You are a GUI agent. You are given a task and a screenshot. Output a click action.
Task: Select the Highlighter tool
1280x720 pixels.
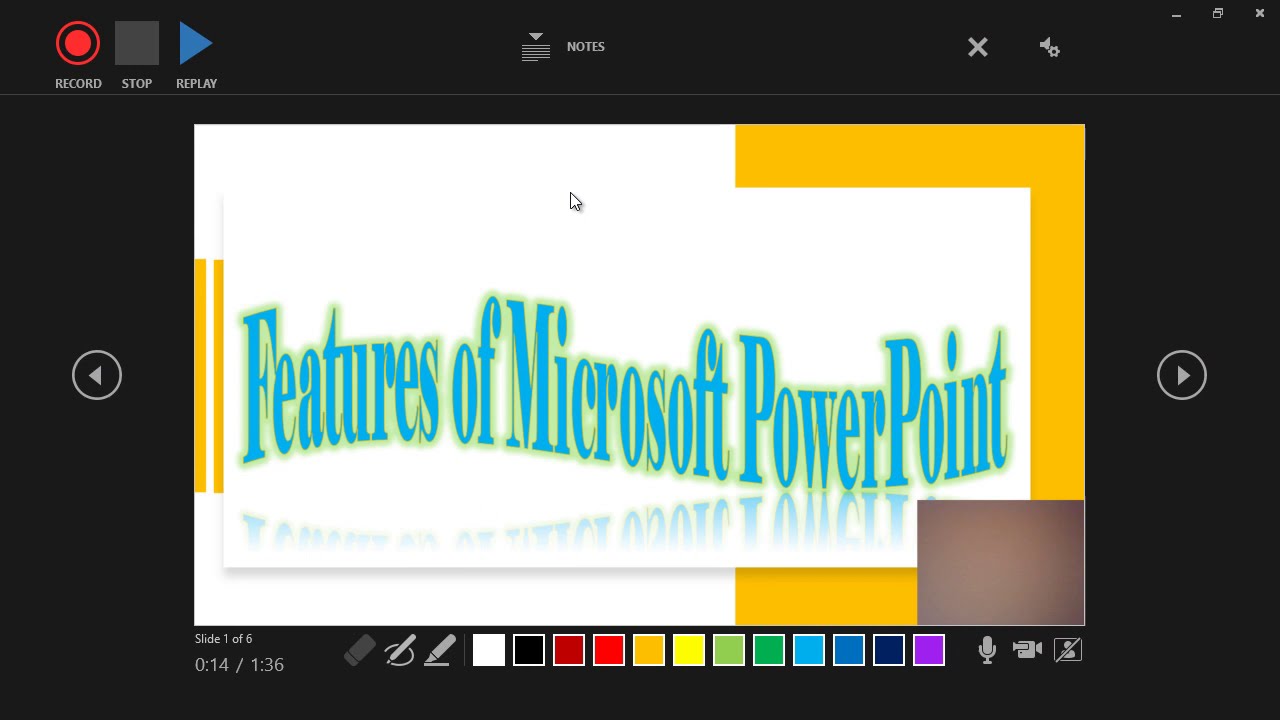click(440, 650)
